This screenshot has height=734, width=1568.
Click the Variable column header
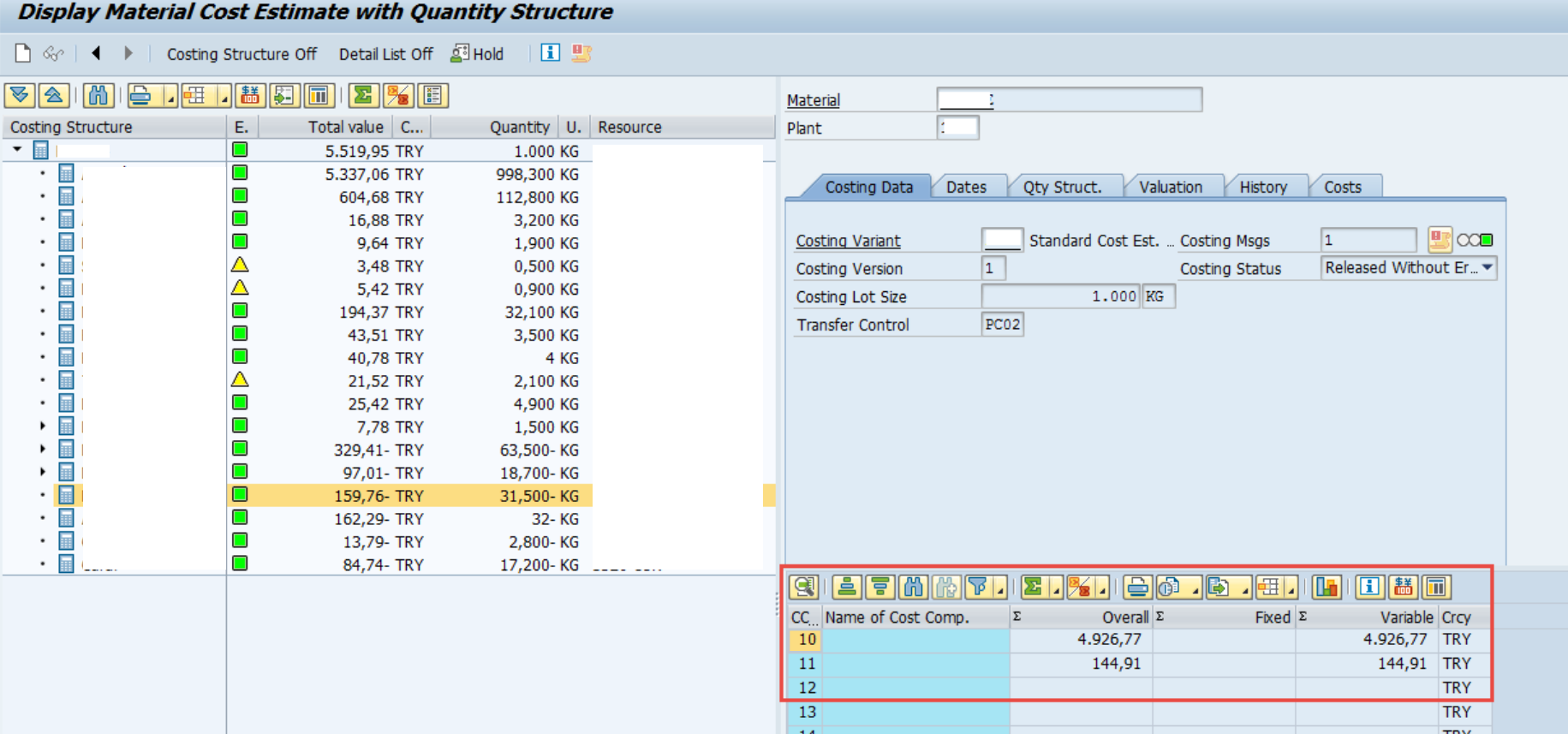click(x=1367, y=617)
